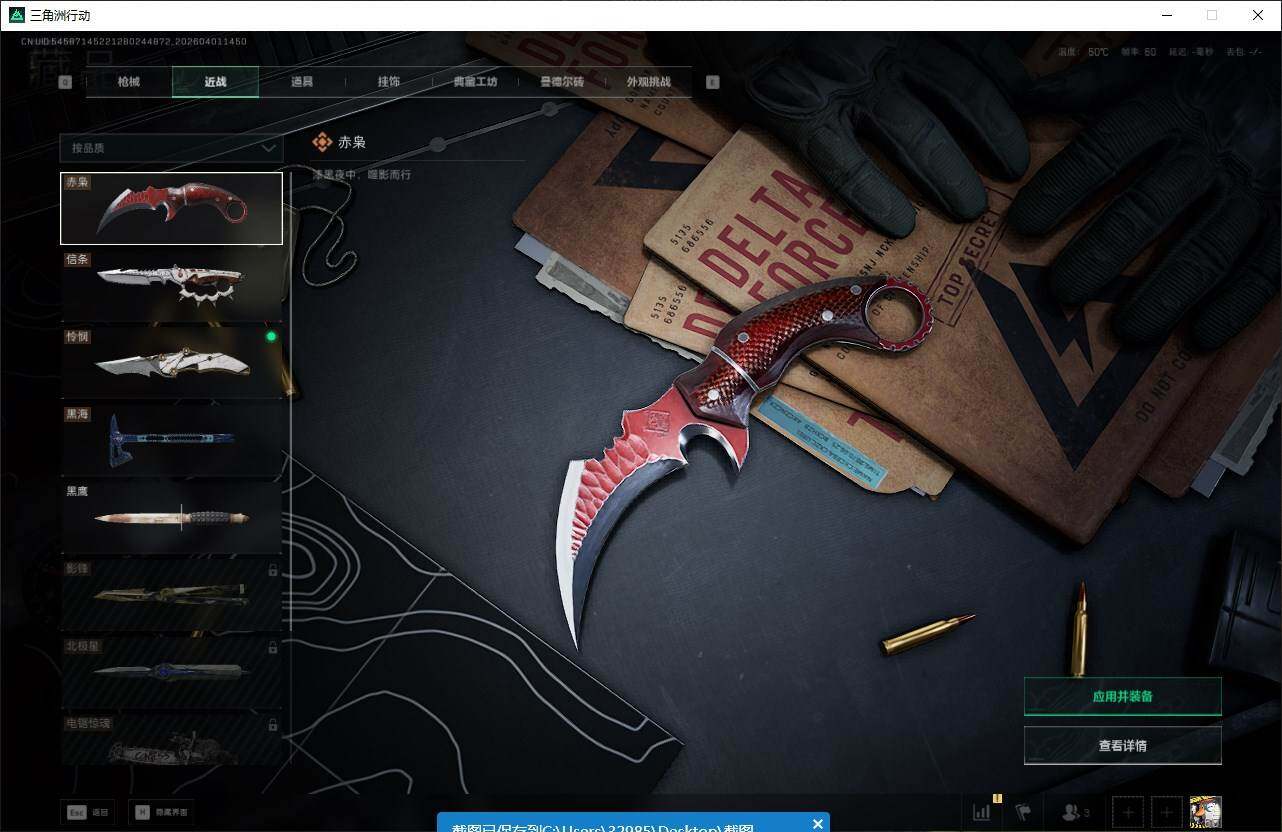
Task: Go to the 外观挑战 tab
Action: [x=648, y=82]
